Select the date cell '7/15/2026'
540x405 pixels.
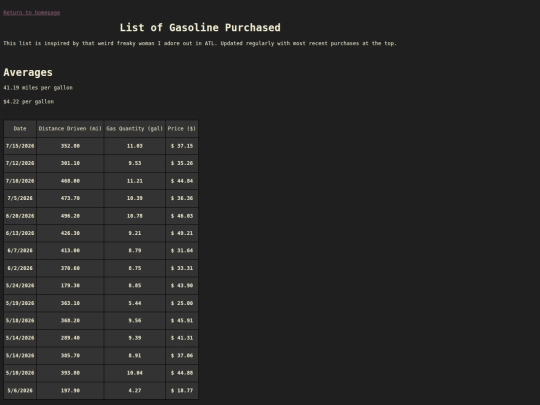pos(20,146)
